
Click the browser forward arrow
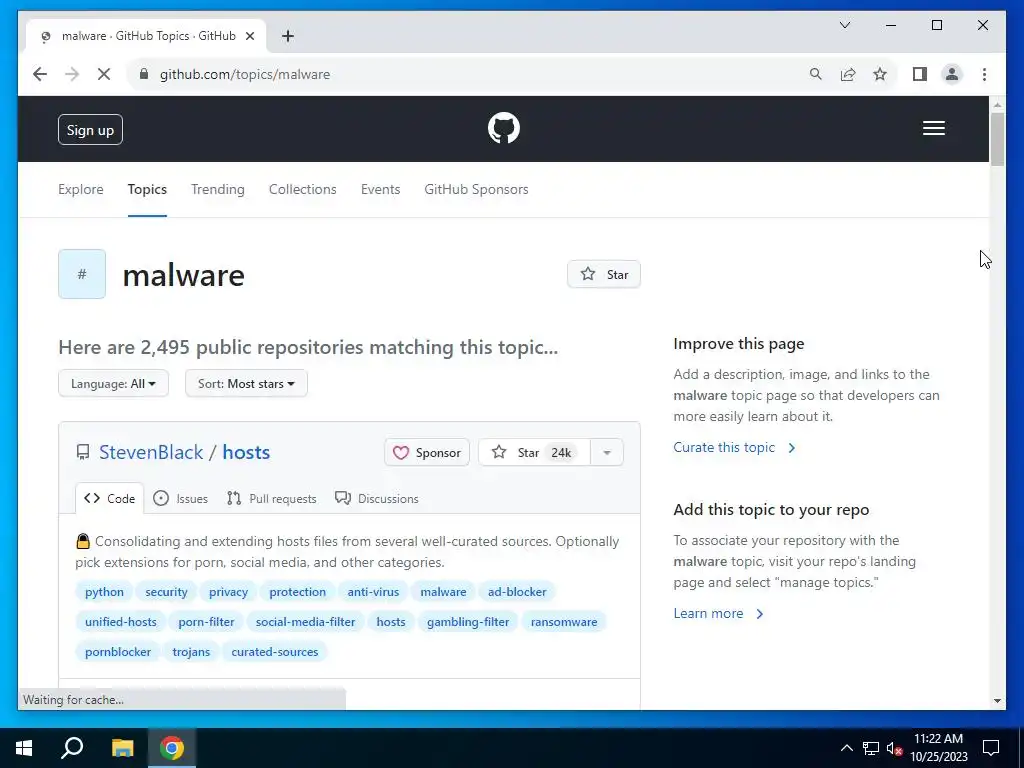(72, 74)
